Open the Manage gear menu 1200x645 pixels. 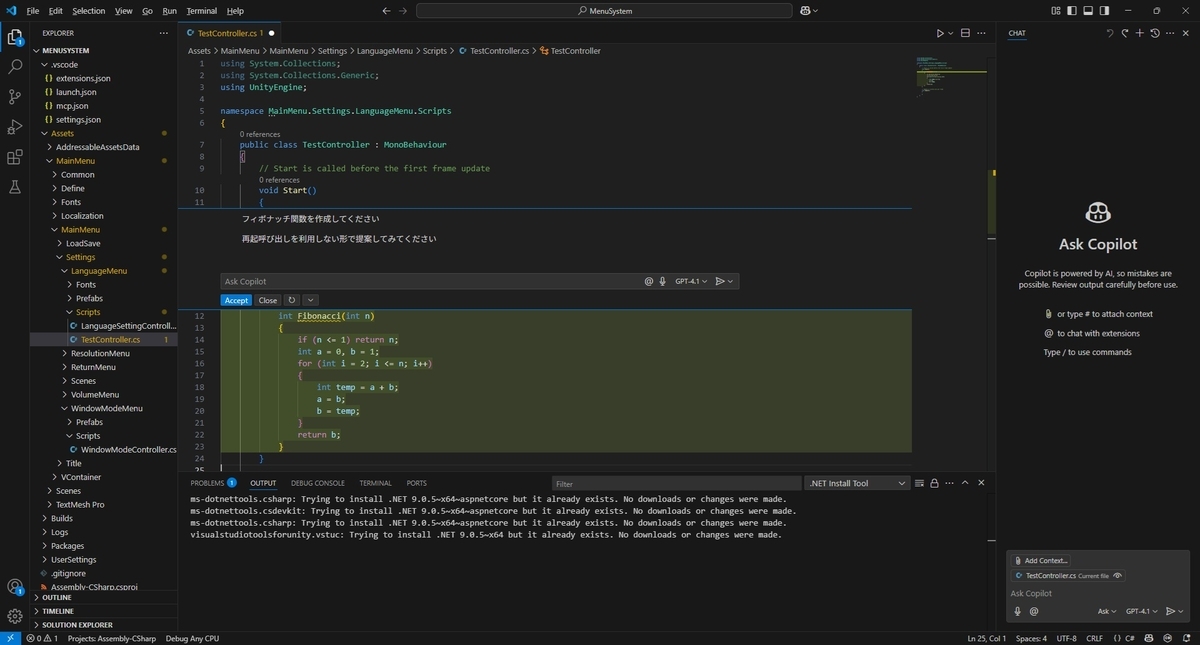click(x=15, y=616)
